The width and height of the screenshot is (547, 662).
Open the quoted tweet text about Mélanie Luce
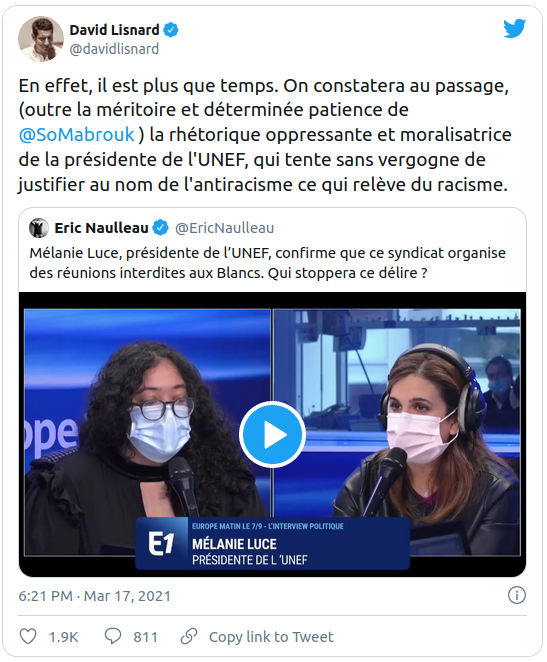coord(268,263)
